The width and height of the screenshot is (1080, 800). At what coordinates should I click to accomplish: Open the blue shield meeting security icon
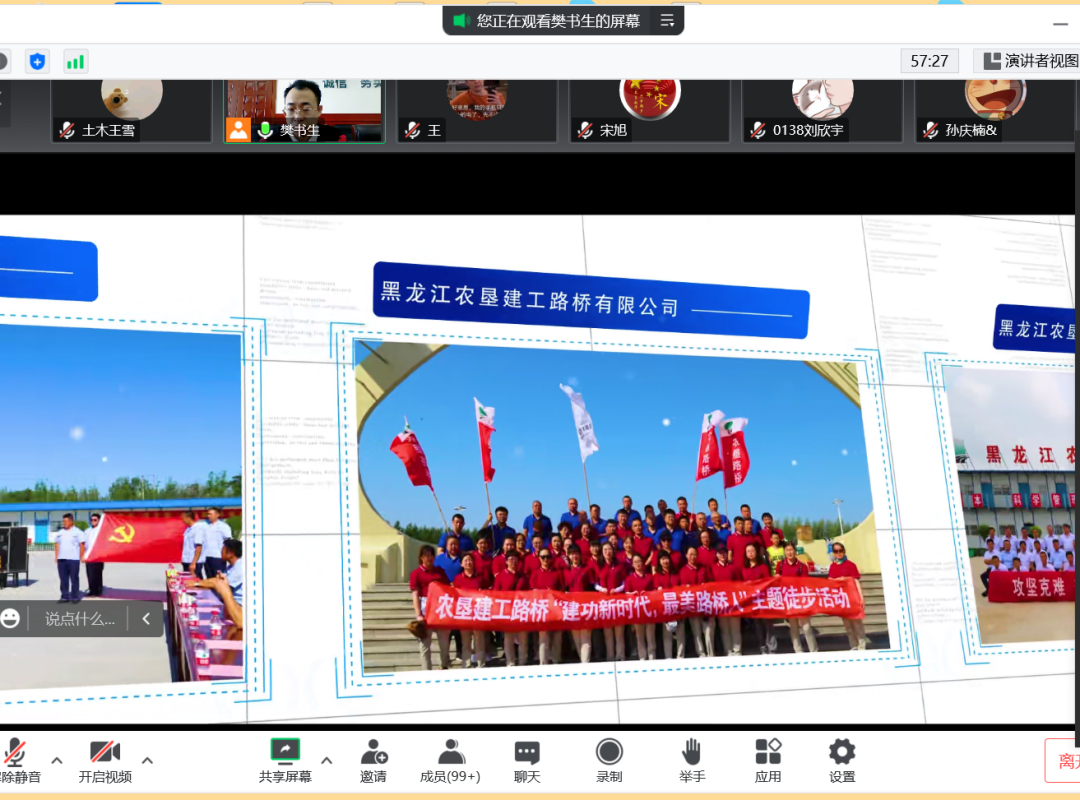37,61
